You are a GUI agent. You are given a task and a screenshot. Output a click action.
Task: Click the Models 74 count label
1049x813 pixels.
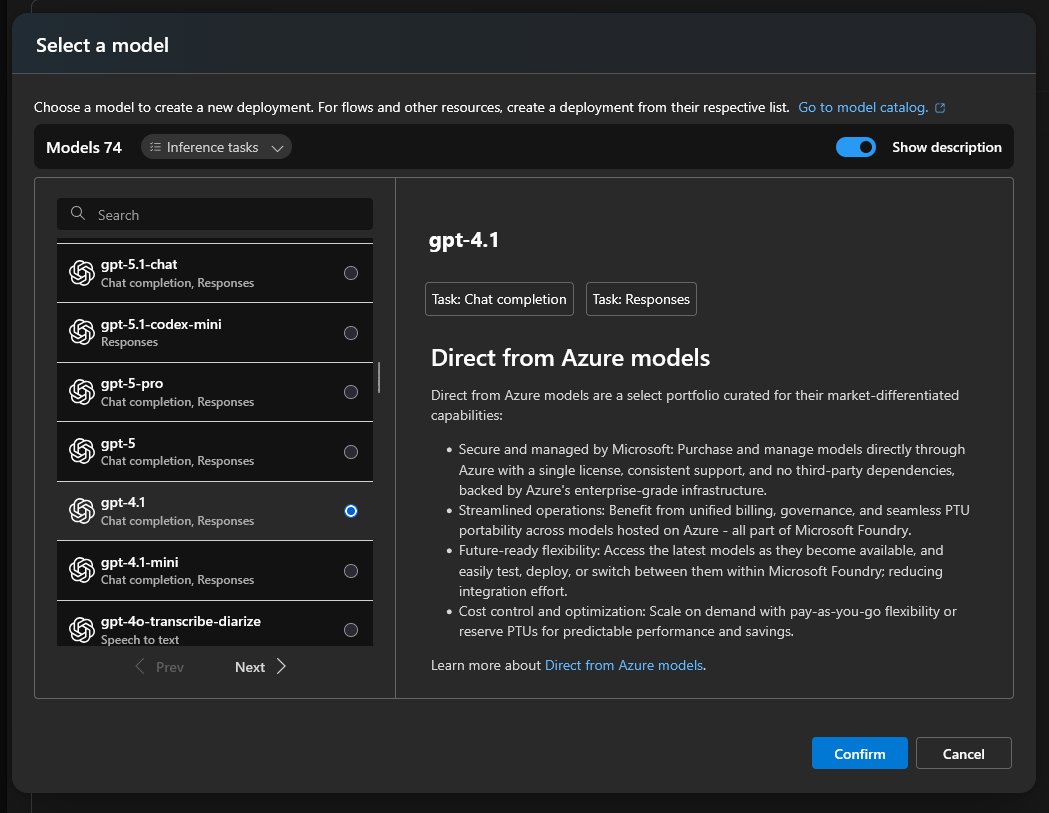84,147
